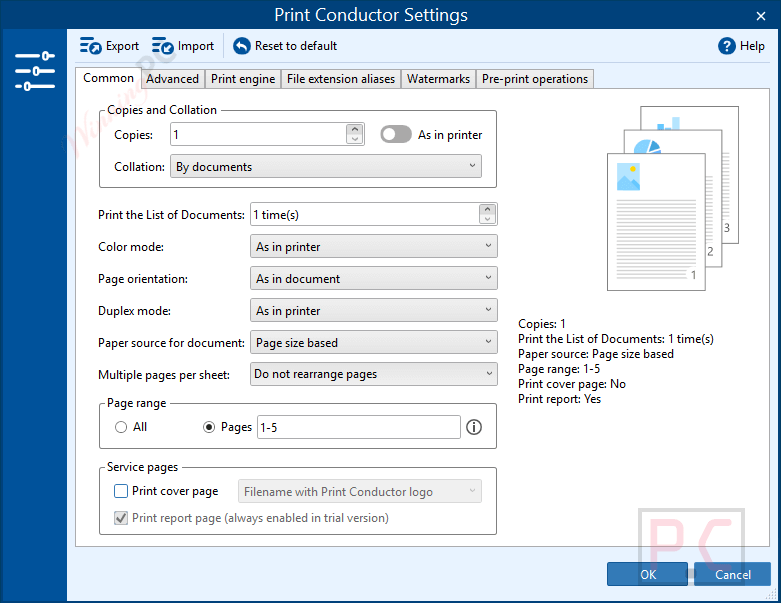Switch to the Print engine tab

pos(243,79)
